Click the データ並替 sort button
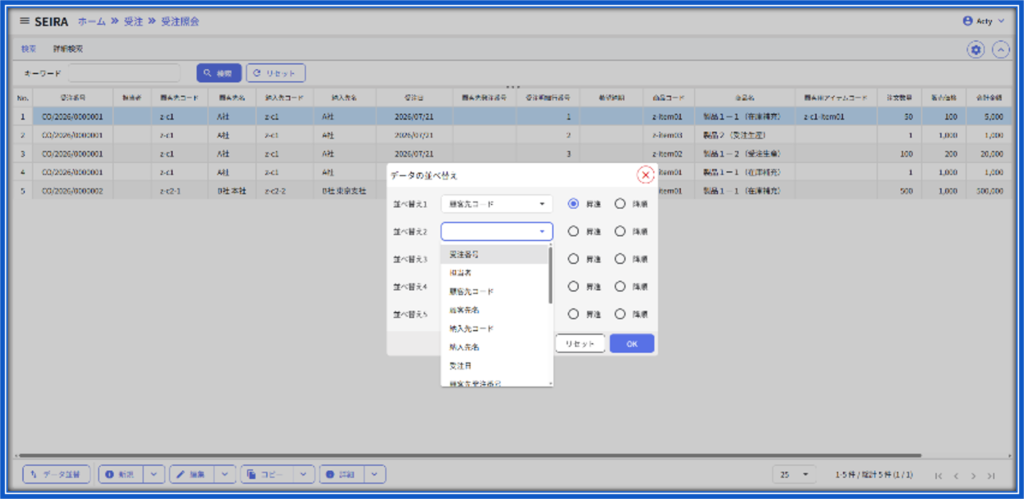The image size is (1024, 499). coord(56,474)
